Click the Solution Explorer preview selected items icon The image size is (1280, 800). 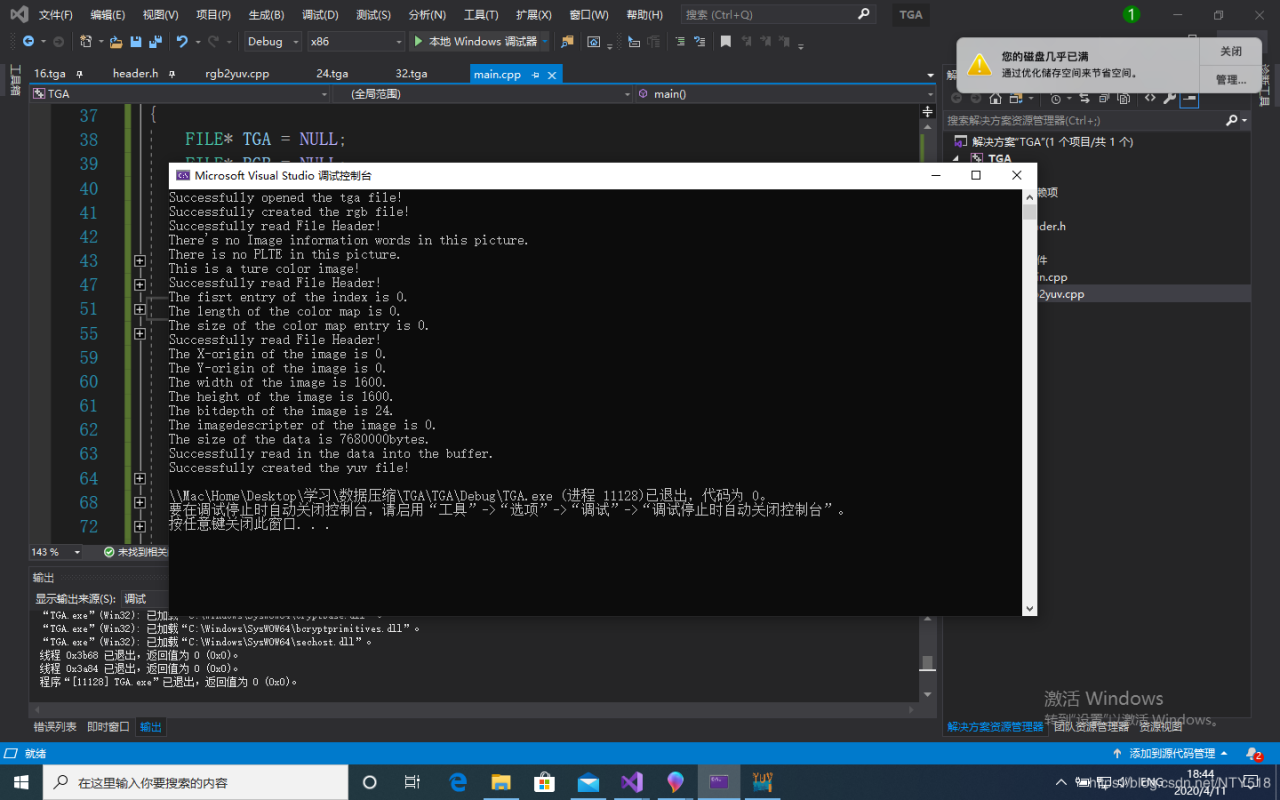coord(1188,98)
